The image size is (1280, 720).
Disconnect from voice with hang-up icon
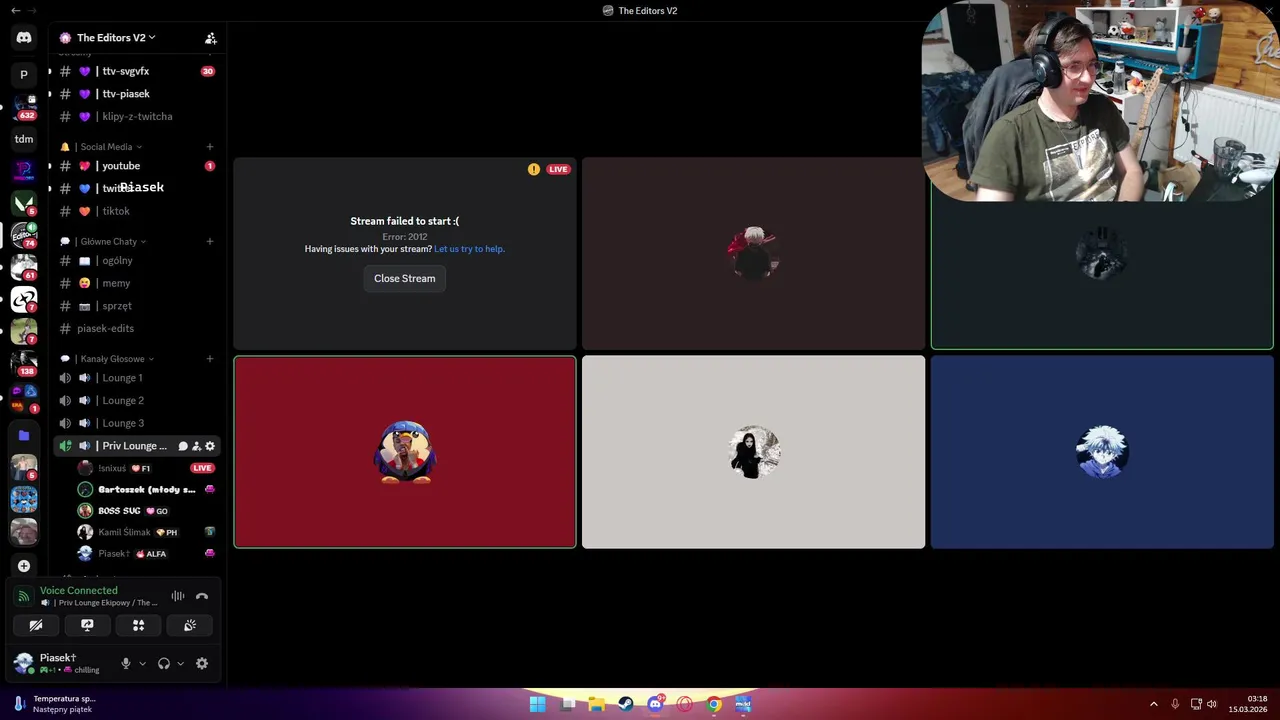(202, 596)
